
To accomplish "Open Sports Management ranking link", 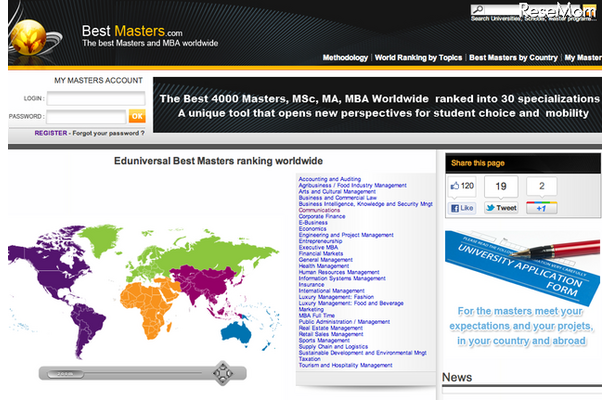I will (x=324, y=340).
